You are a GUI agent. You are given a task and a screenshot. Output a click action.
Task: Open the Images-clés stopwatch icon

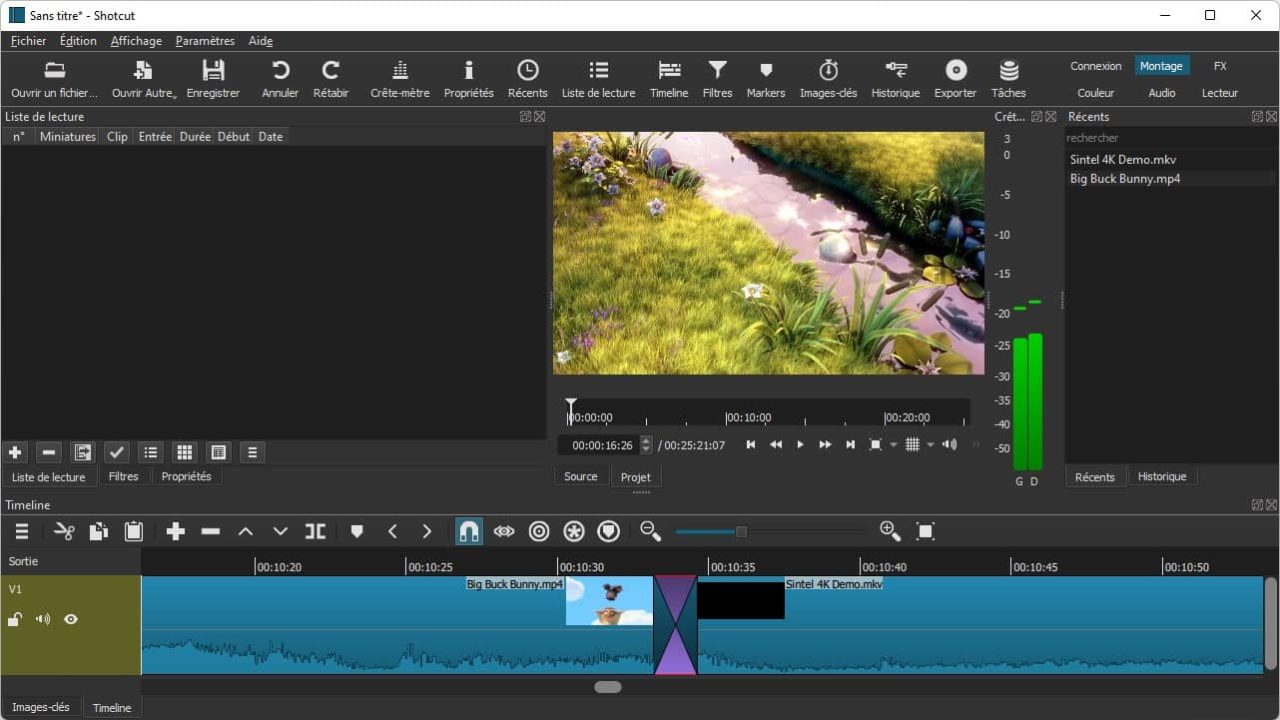coord(829,70)
